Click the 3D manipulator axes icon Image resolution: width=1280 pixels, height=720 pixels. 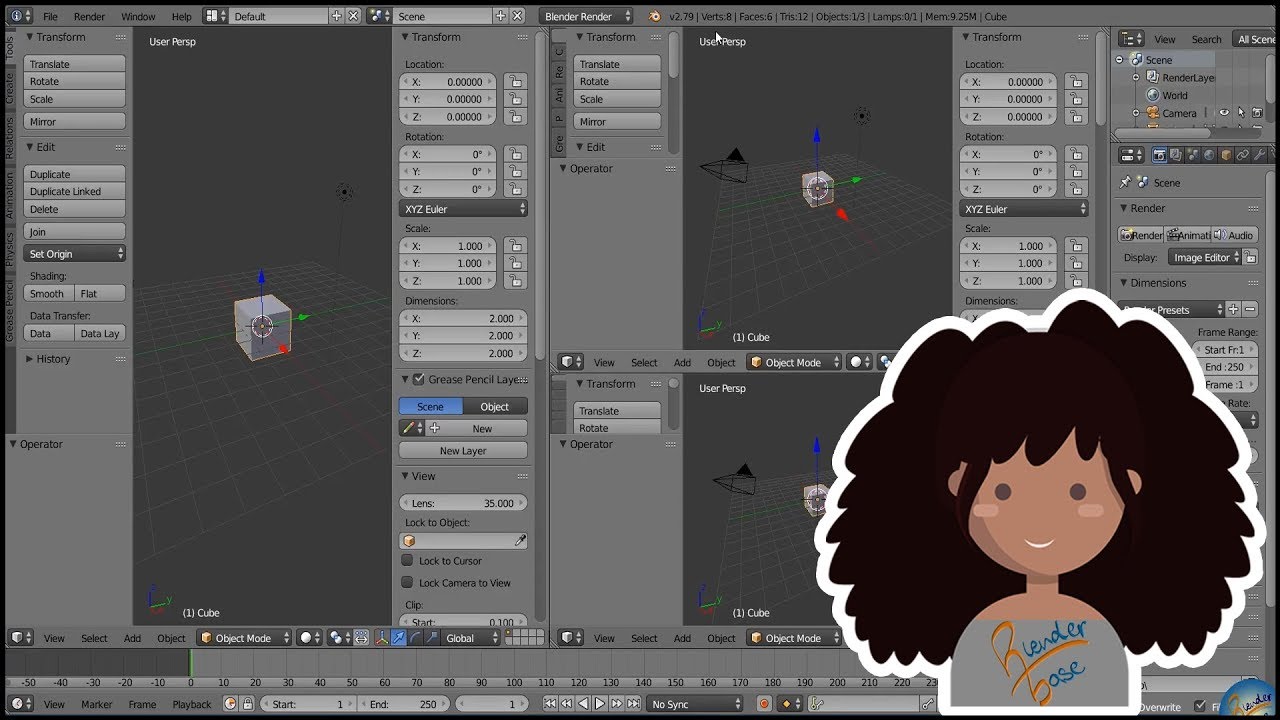(381, 638)
